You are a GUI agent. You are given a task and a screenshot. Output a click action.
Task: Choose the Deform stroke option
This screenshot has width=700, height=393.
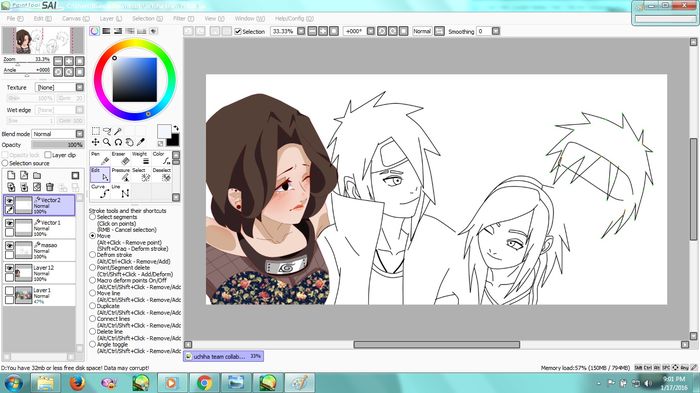coord(93,255)
